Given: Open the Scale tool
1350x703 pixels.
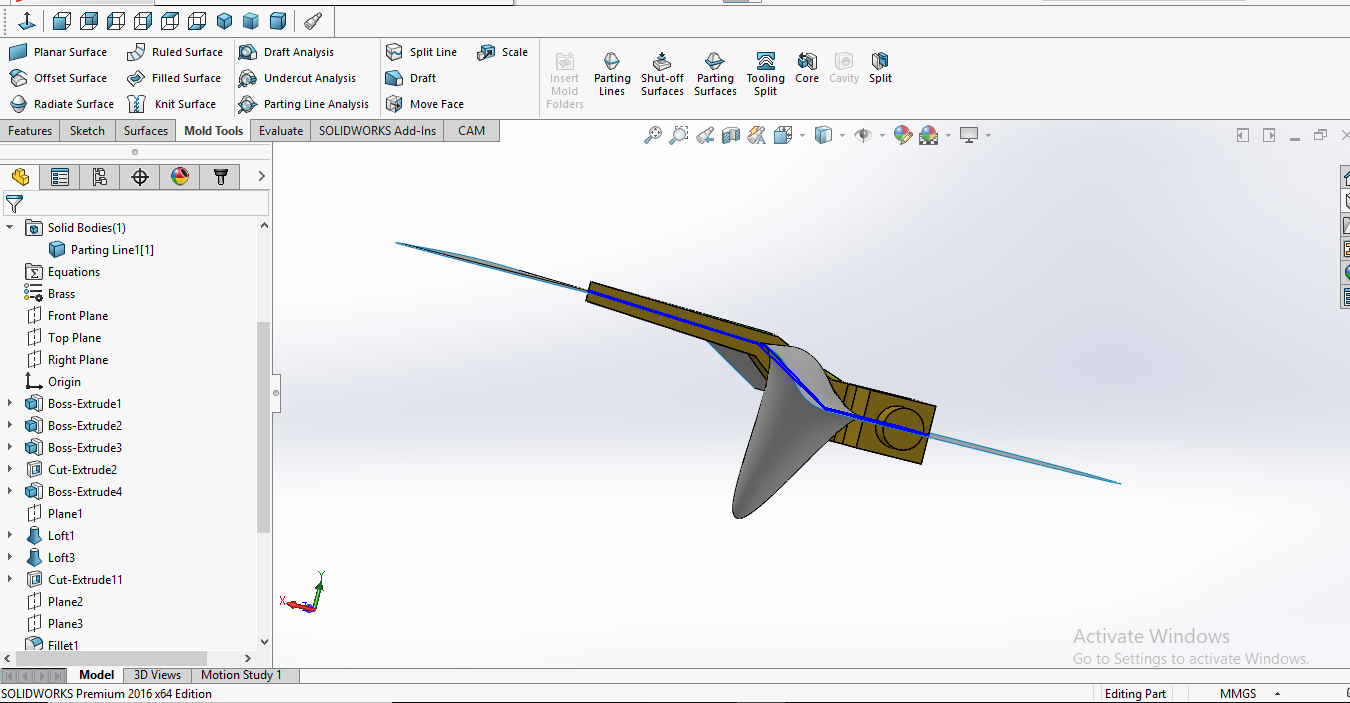Looking at the screenshot, I should click(502, 52).
